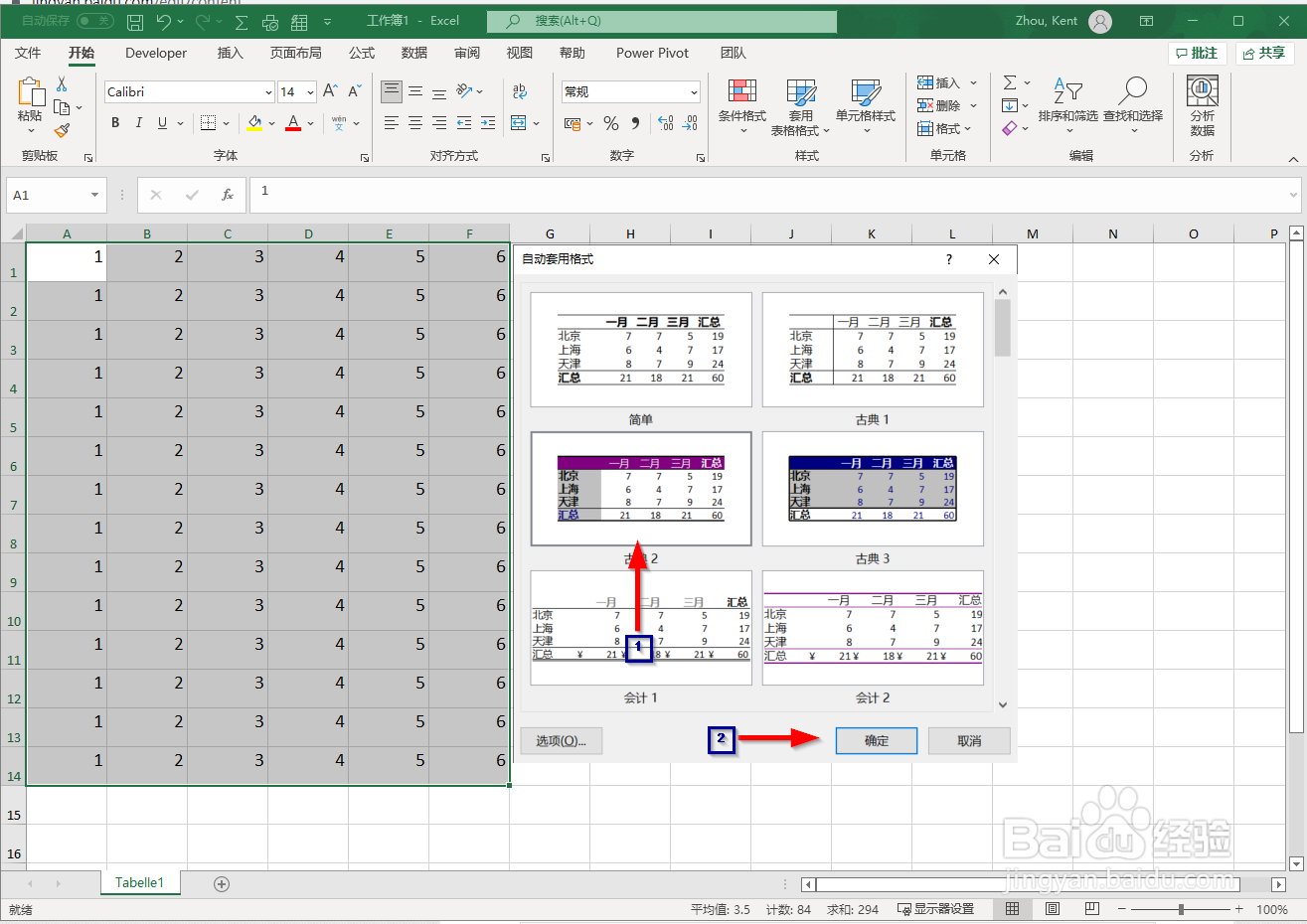Select the 会计 2 format thumbnail
Viewport: 1307px width, 924px height.
click(x=873, y=628)
